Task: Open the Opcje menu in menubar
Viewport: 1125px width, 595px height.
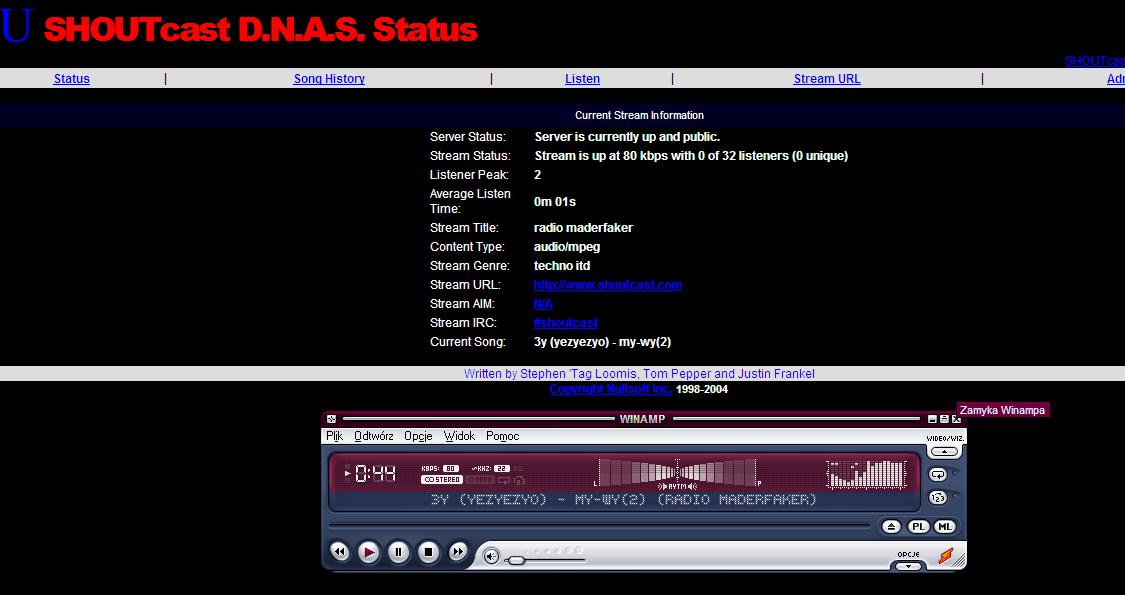Action: point(418,436)
